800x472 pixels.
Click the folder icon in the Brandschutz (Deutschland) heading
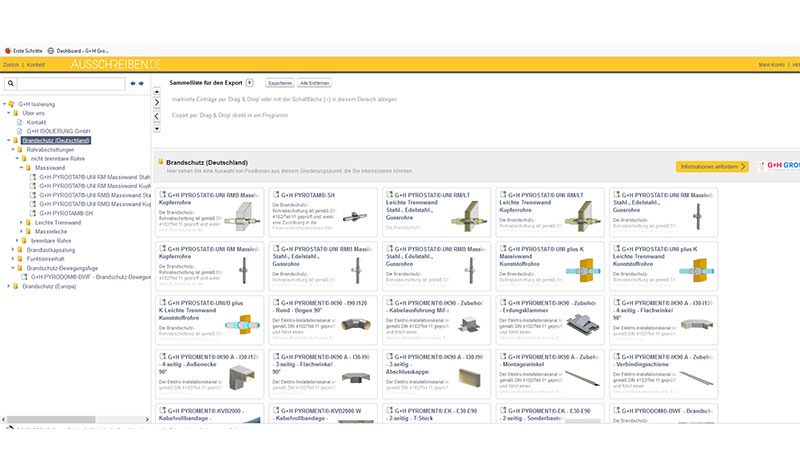[x=161, y=162]
